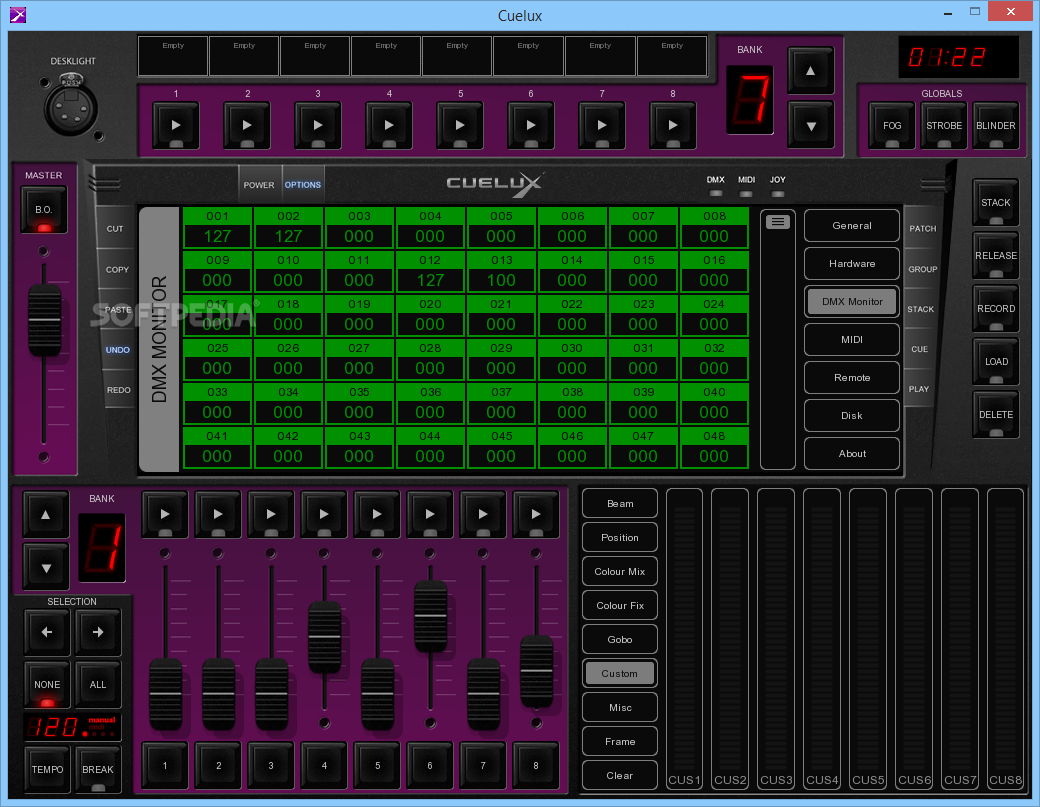The height and width of the screenshot is (807, 1040).
Task: Select the Beam attribute group
Action: click(x=619, y=503)
